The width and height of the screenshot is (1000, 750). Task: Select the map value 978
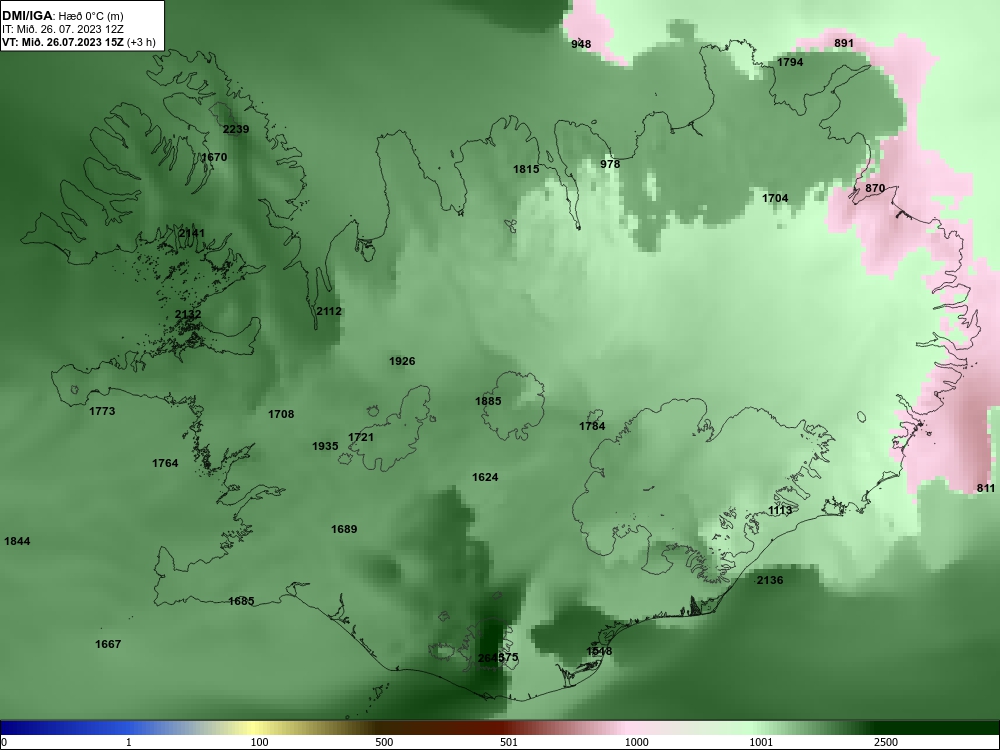tap(610, 164)
